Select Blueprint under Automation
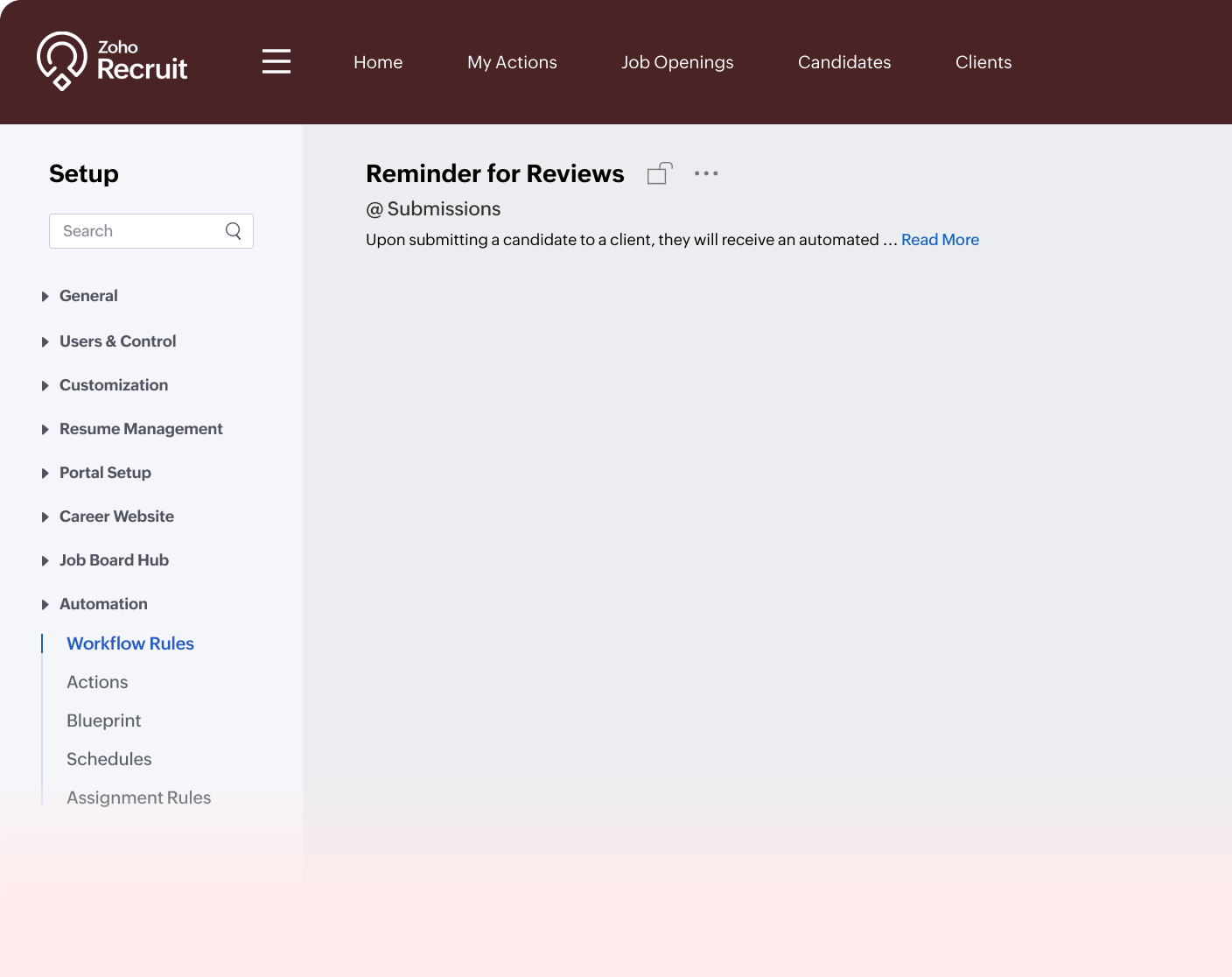 coord(103,720)
